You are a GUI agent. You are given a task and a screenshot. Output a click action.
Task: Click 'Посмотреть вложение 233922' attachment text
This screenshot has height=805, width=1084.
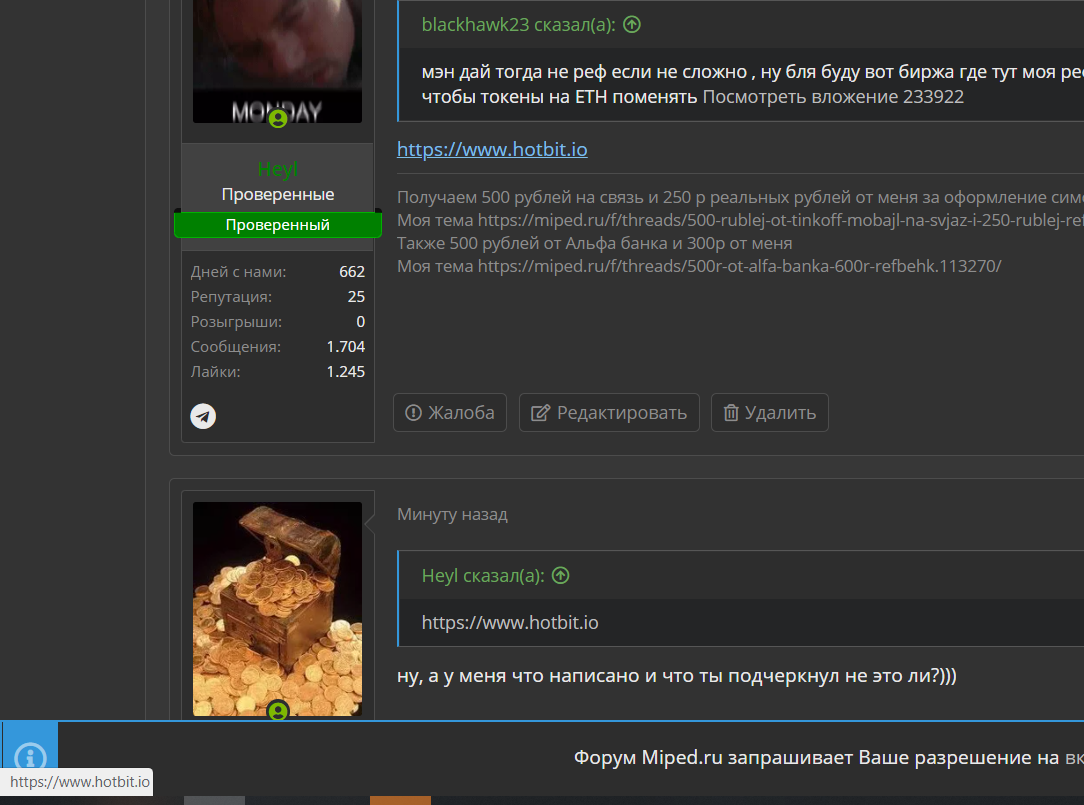coord(833,97)
